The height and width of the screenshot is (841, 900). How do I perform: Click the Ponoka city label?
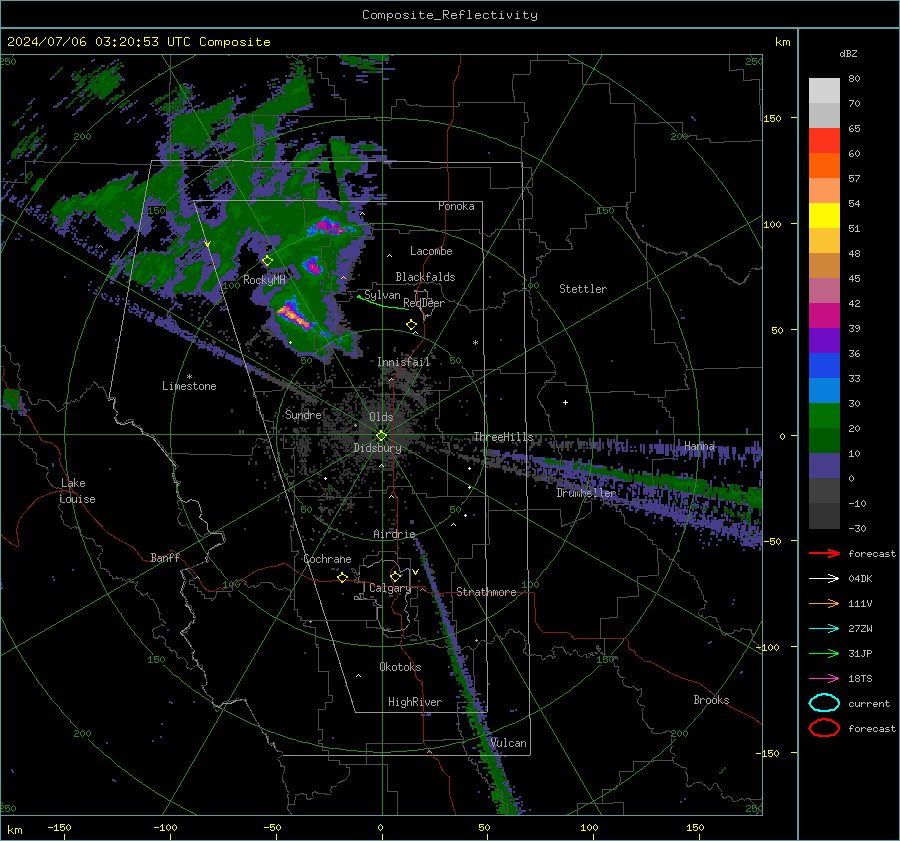pyautogui.click(x=456, y=206)
